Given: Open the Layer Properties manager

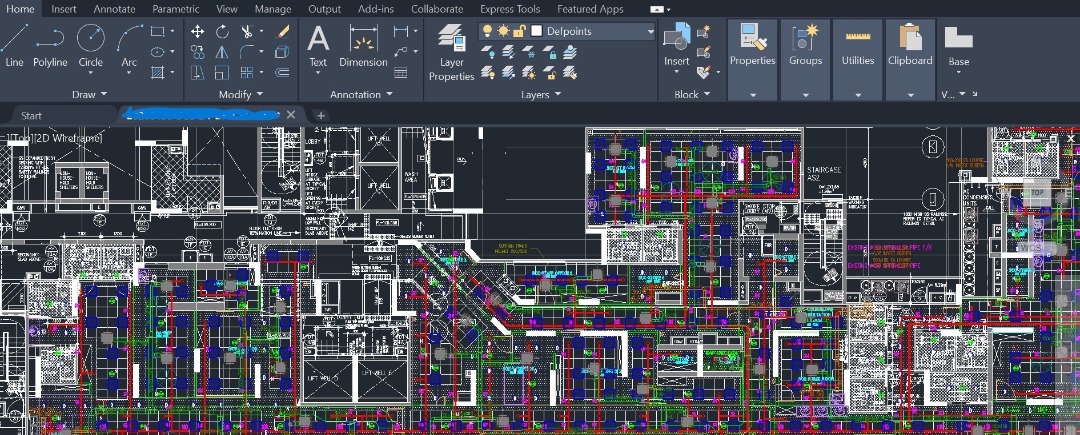Looking at the screenshot, I should tap(452, 52).
